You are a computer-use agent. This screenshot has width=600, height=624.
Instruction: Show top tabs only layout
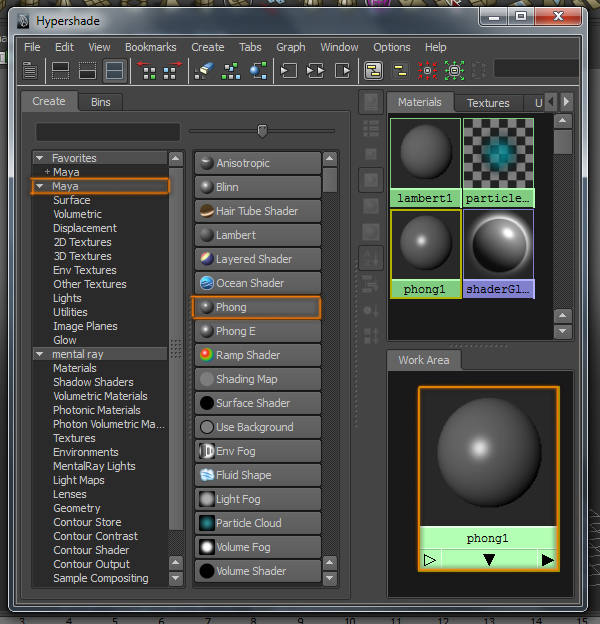pyautogui.click(x=61, y=71)
